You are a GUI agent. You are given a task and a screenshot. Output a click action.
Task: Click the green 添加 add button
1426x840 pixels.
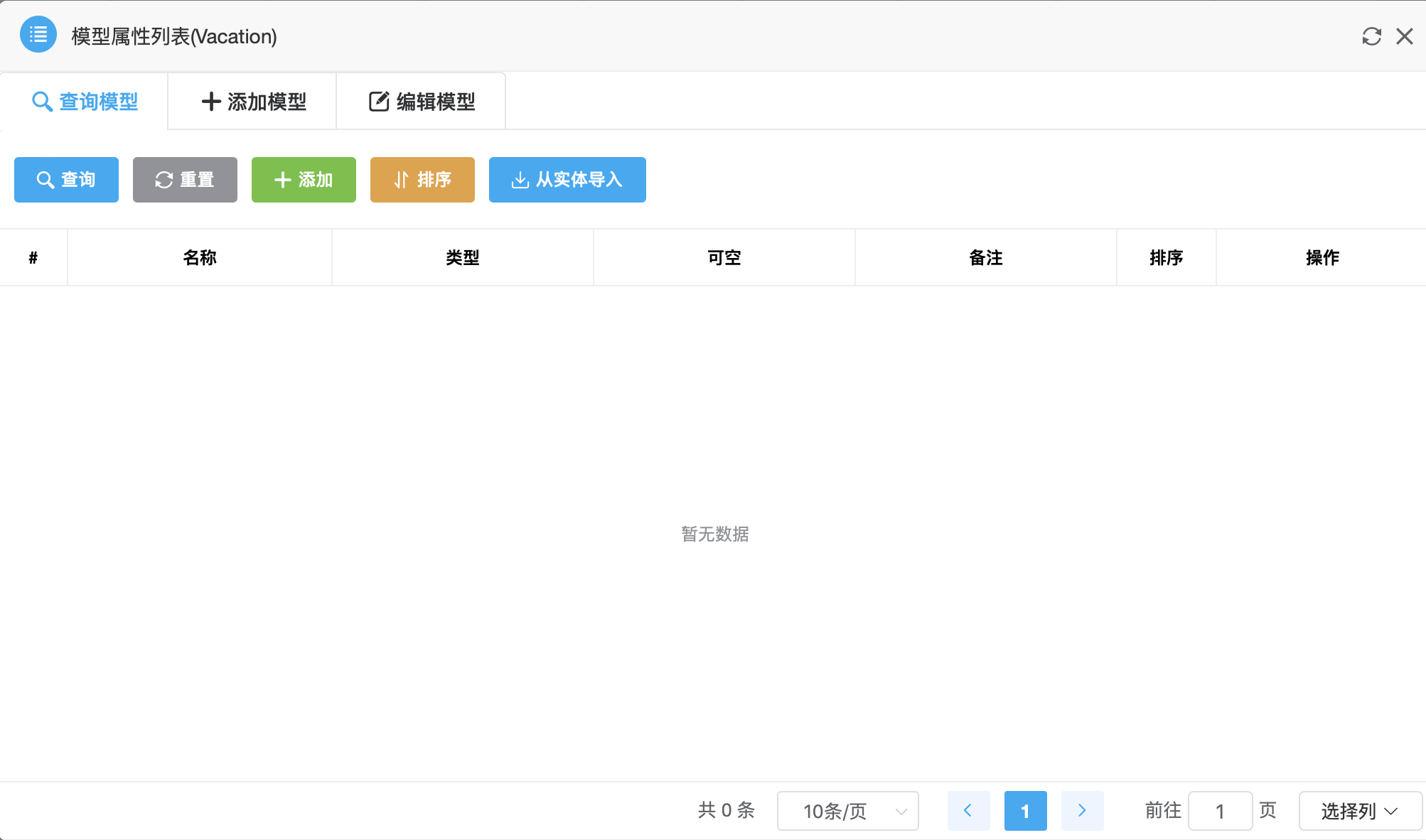click(x=304, y=180)
